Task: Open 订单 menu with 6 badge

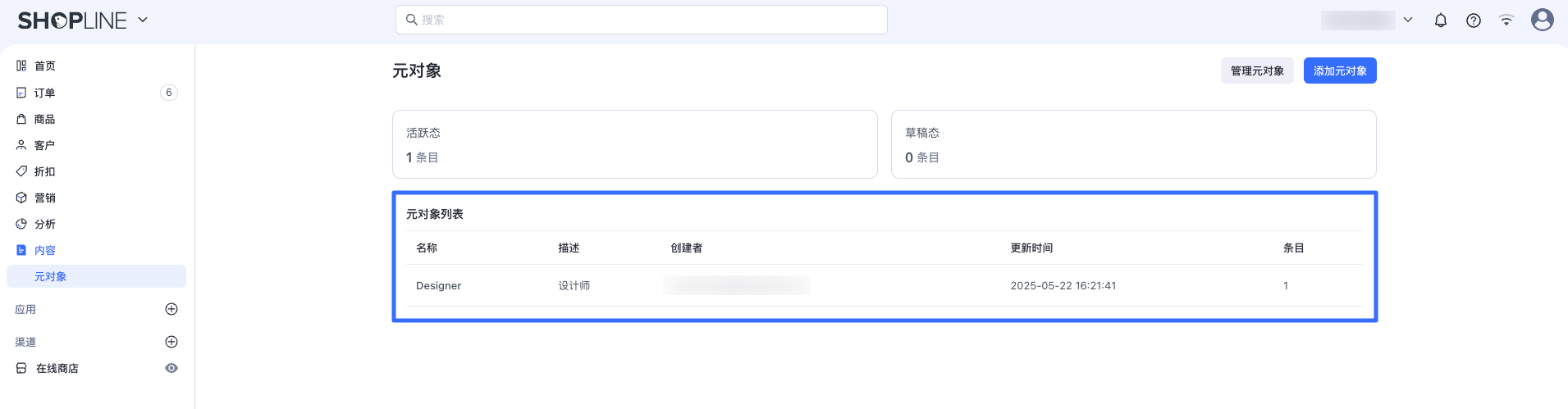Action: tap(97, 93)
